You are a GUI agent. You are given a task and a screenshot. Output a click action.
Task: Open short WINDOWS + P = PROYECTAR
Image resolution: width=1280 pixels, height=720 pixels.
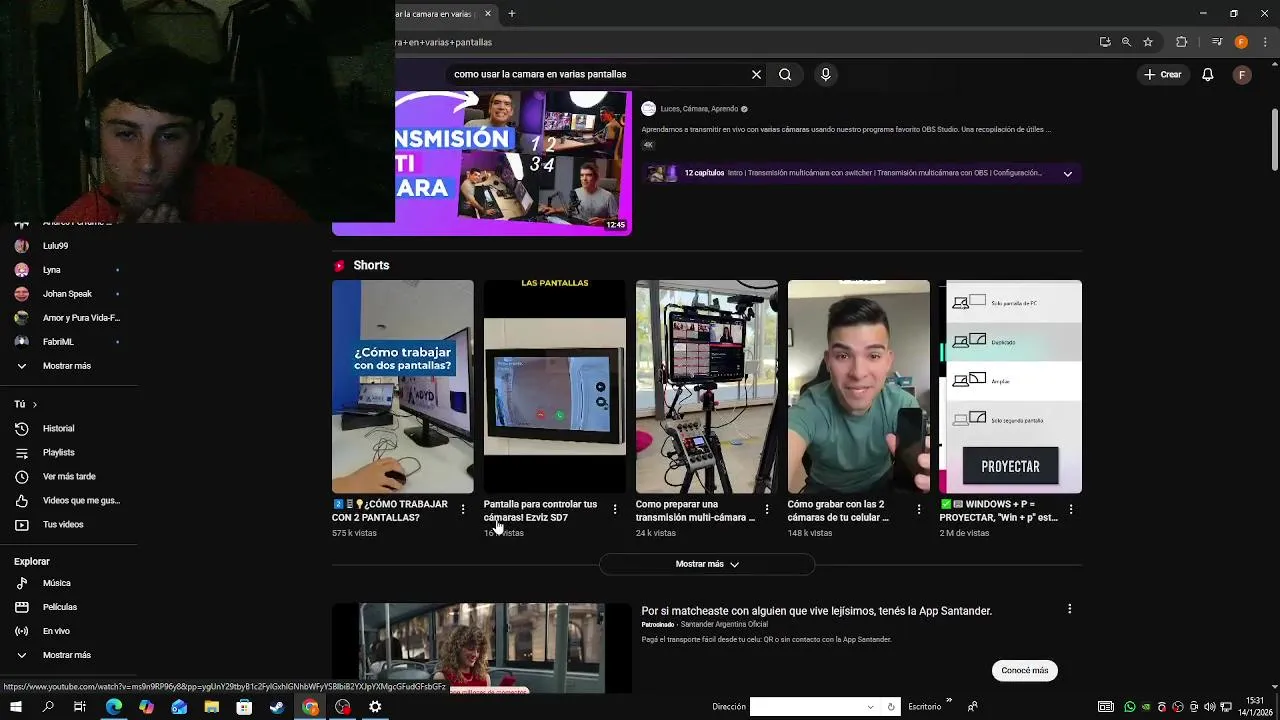[1011, 386]
